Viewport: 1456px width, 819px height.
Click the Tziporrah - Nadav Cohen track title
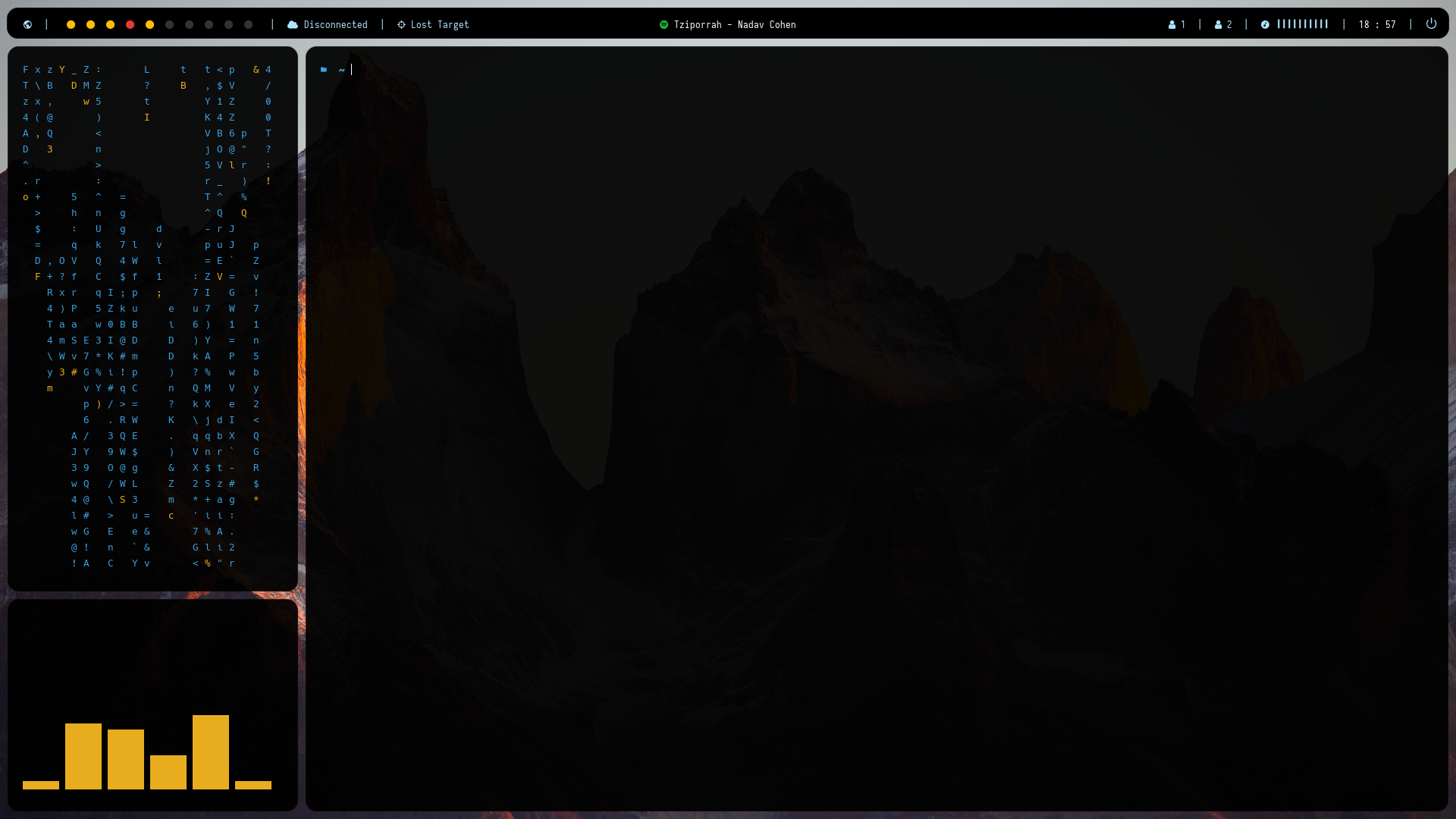click(x=735, y=24)
